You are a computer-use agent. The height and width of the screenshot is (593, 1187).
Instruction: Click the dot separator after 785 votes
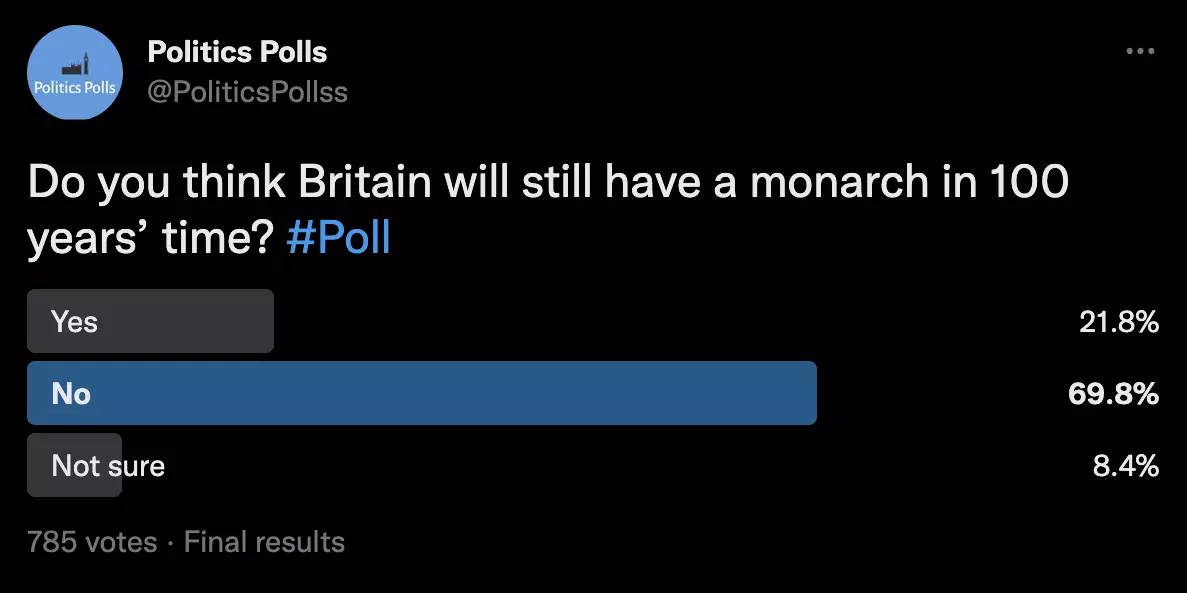tap(169, 541)
